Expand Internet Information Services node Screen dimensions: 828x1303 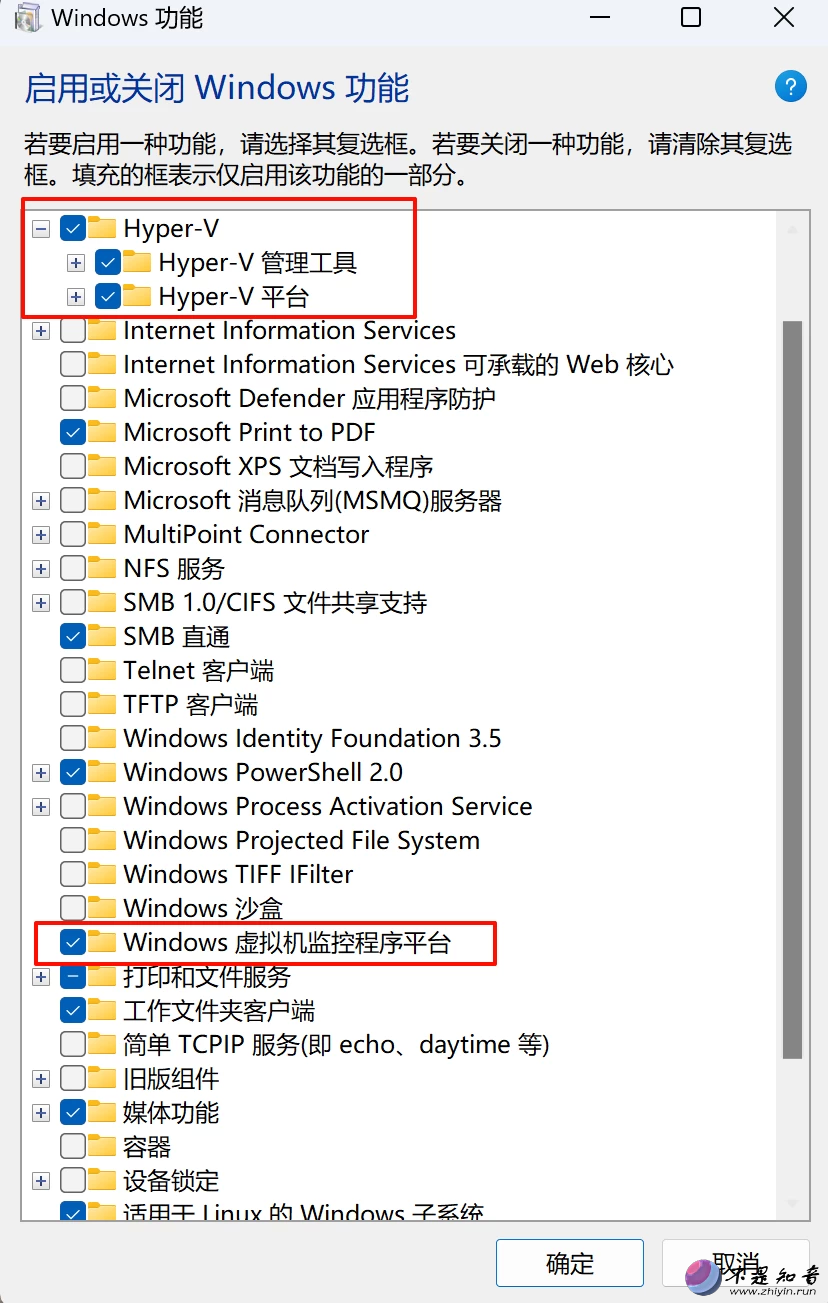coord(41,331)
